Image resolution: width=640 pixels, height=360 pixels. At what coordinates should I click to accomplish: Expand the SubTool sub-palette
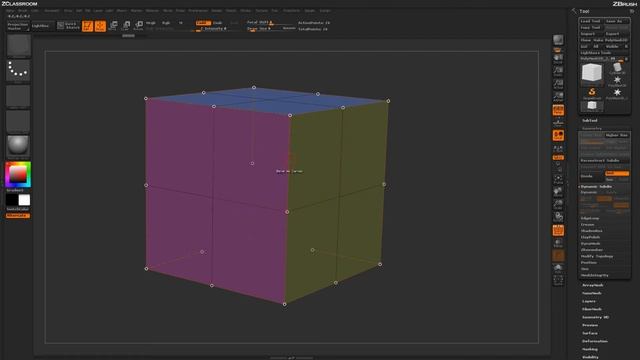pyautogui.click(x=589, y=120)
